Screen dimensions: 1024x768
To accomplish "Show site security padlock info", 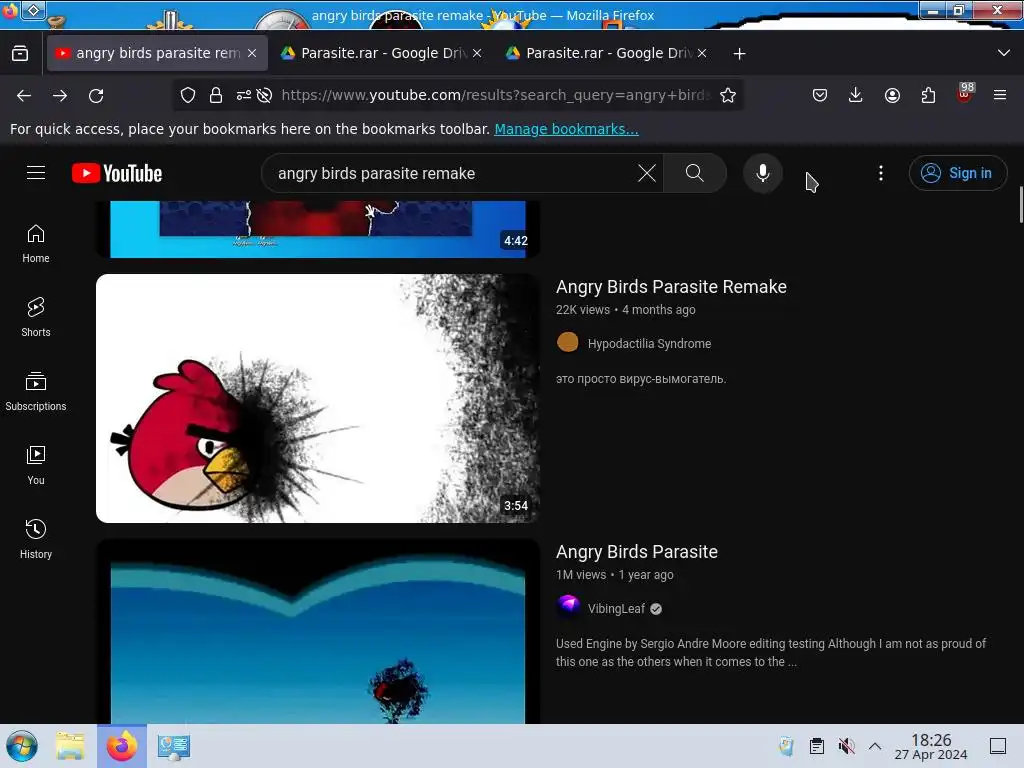I will [216, 95].
